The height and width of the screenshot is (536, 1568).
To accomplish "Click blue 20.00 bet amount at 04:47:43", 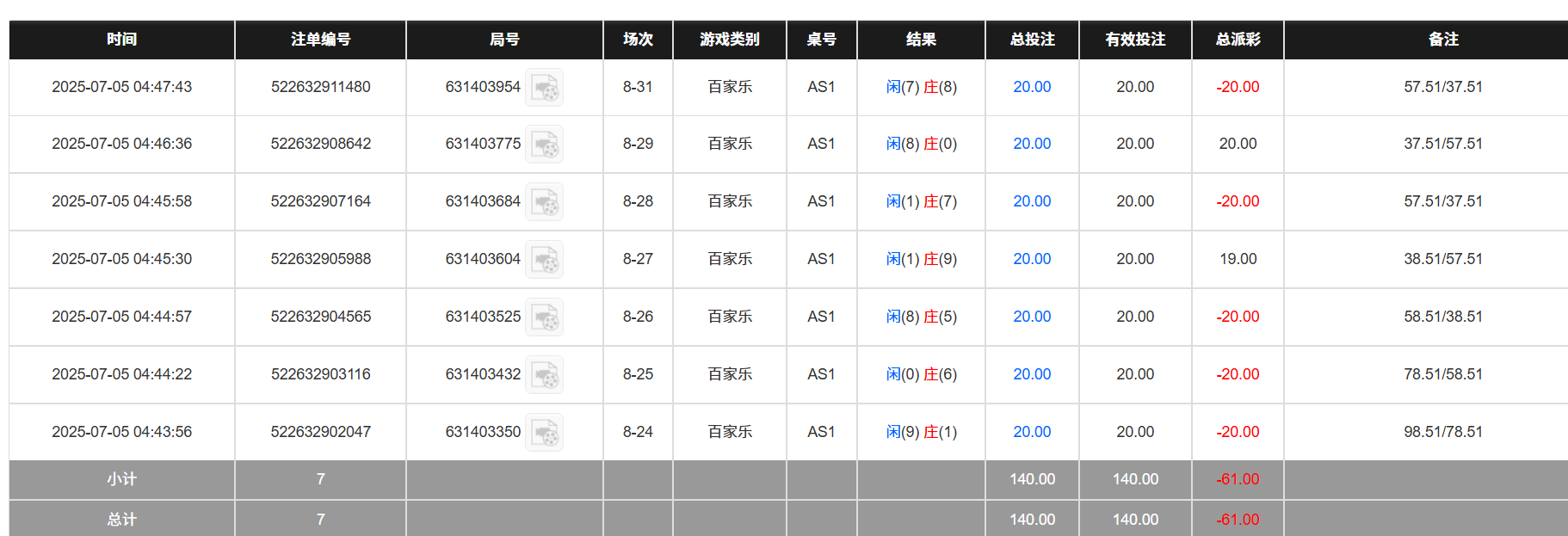I will [x=1031, y=87].
